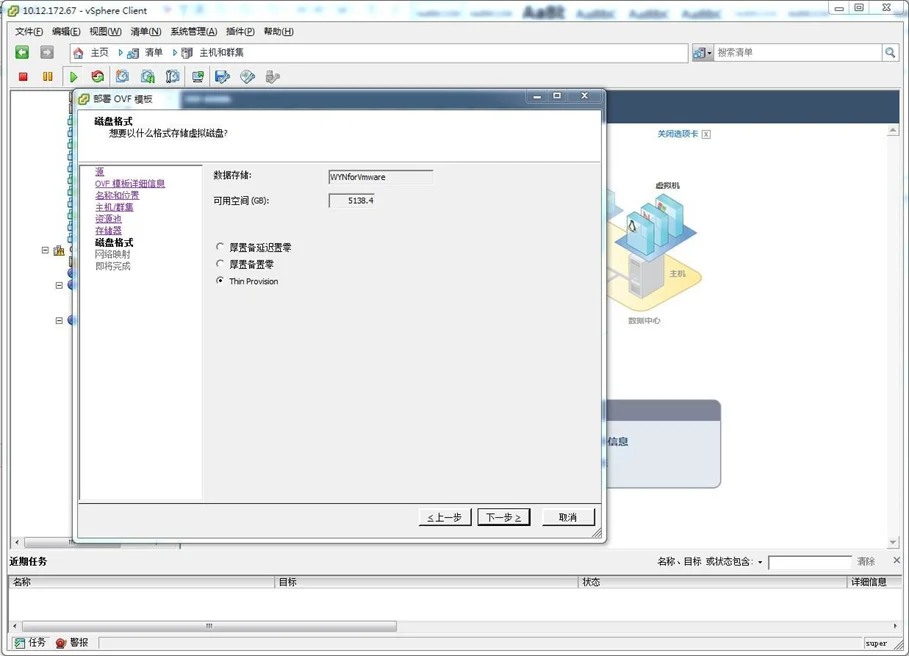Screen dimensions: 909x656
Task: Close the 近期任务 recent tasks panel
Action: (x=896, y=560)
